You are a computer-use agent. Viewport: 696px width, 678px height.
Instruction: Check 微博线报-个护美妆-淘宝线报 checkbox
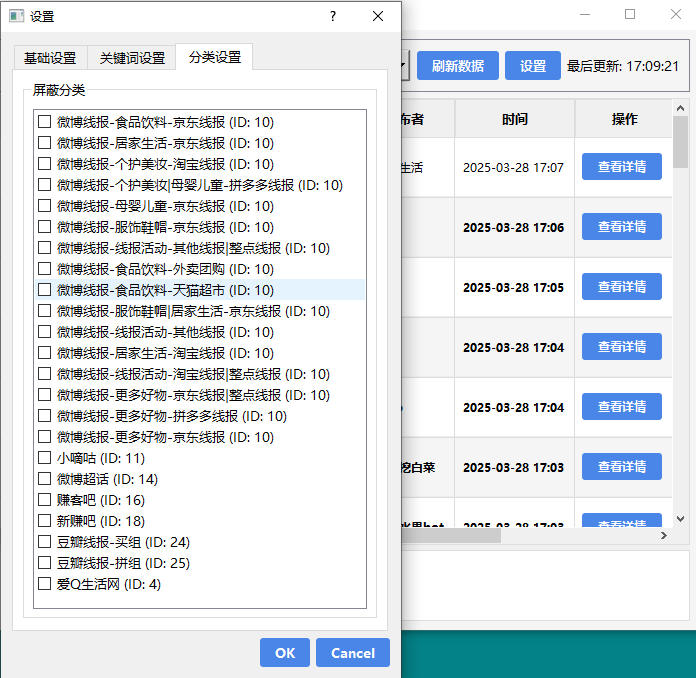pyautogui.click(x=44, y=164)
